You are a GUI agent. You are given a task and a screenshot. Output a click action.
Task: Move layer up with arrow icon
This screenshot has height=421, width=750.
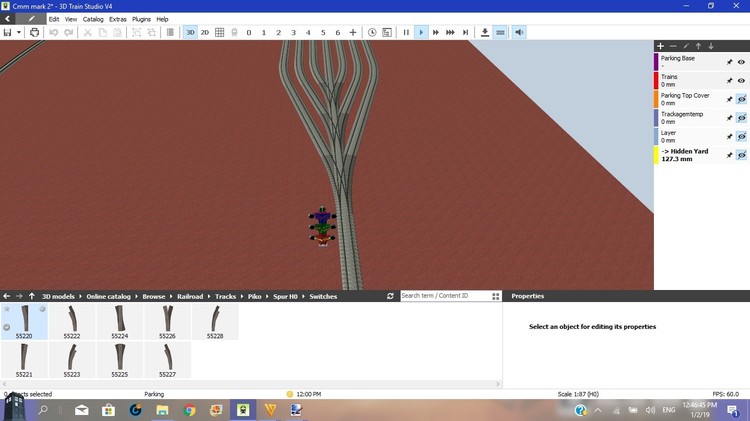698,46
